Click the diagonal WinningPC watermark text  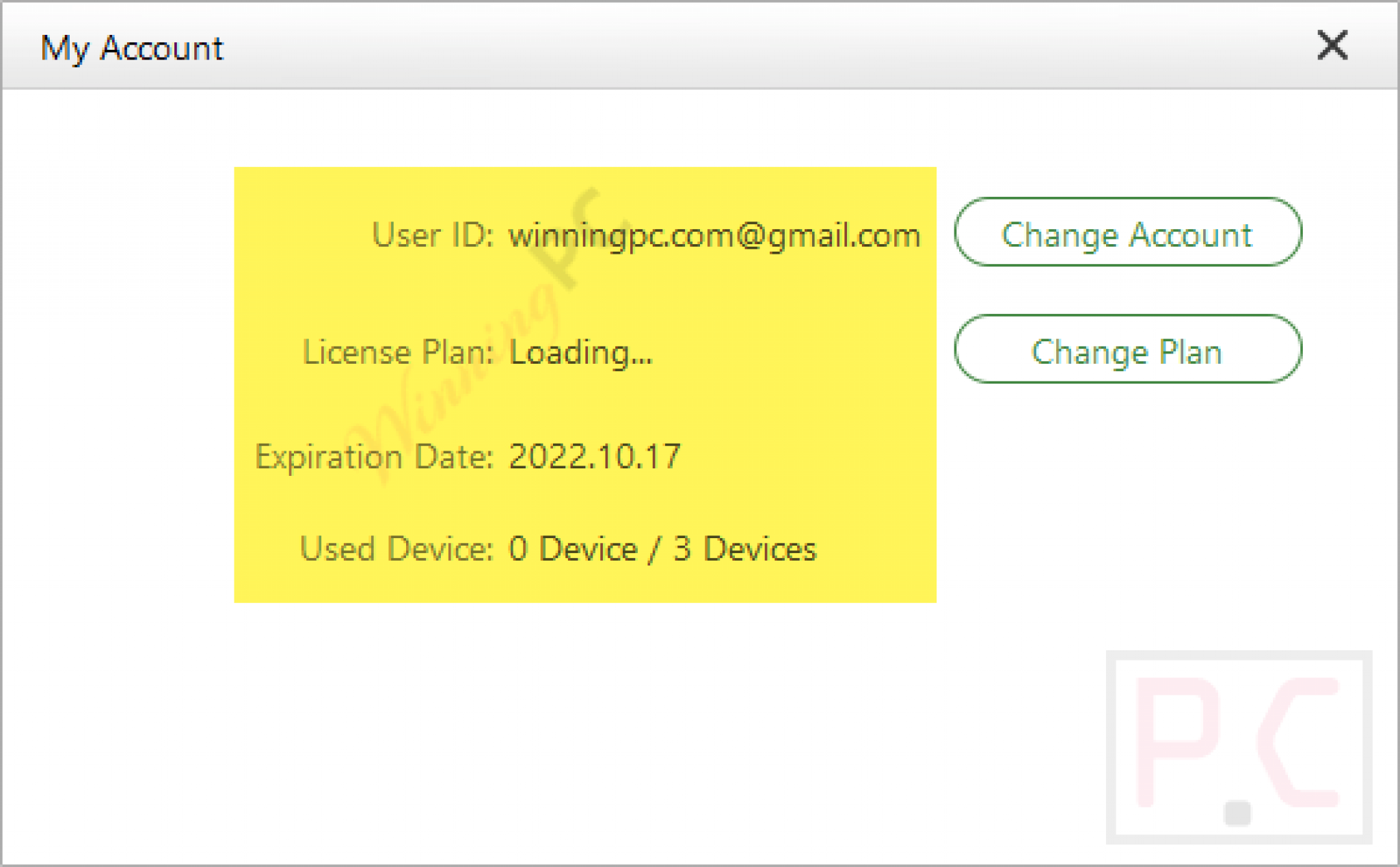tap(472, 335)
